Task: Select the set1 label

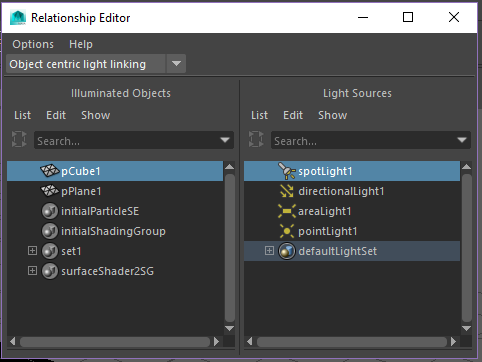Action: 71,251
